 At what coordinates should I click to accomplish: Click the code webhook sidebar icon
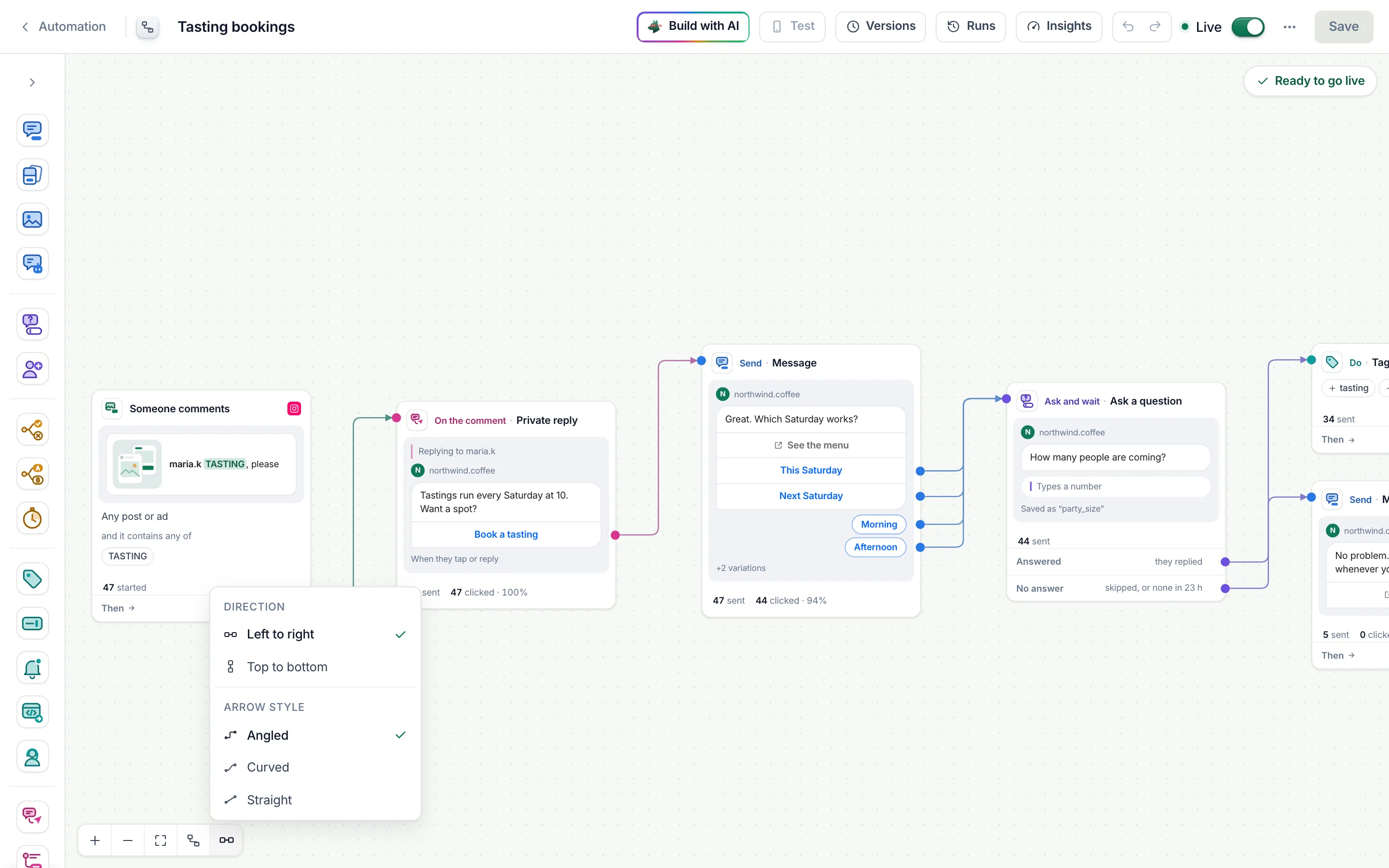32,712
